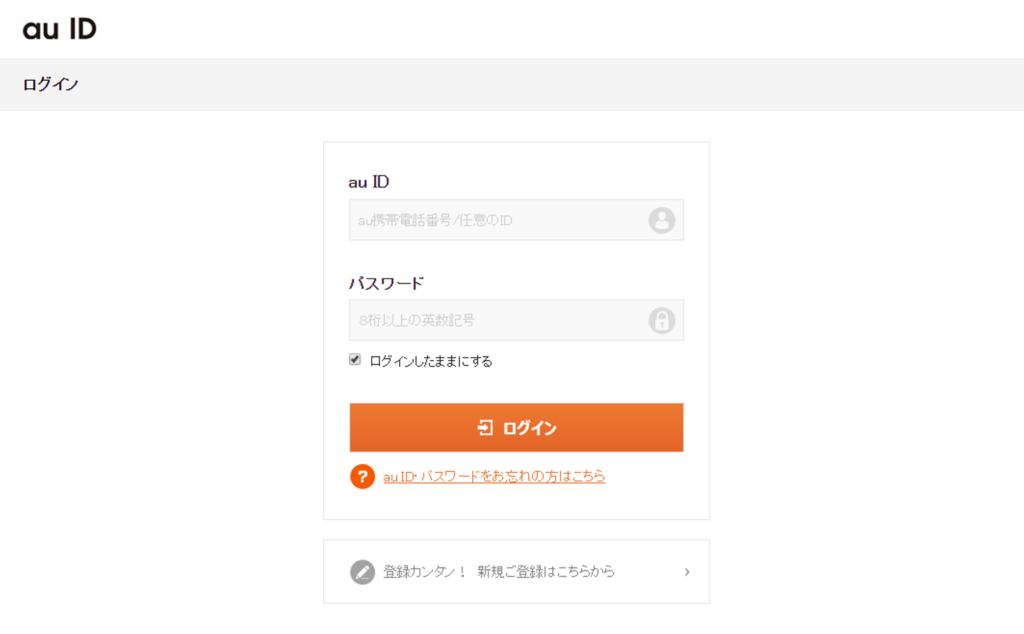Click the chevron arrow in registration box

[x=686, y=572]
